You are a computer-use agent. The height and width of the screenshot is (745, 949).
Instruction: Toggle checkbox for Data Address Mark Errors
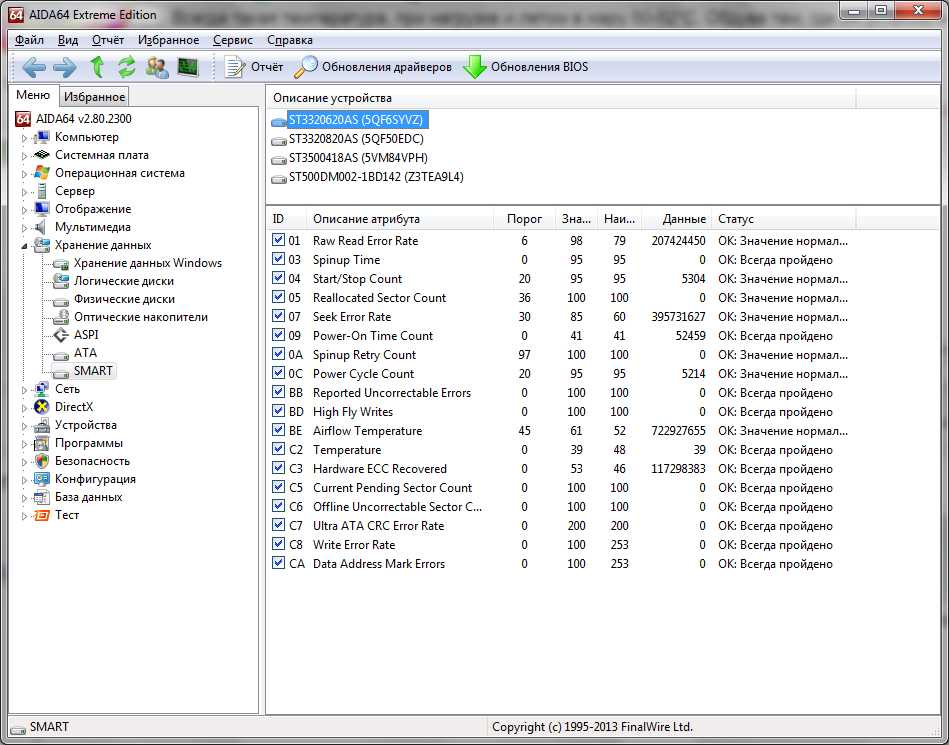[279, 564]
